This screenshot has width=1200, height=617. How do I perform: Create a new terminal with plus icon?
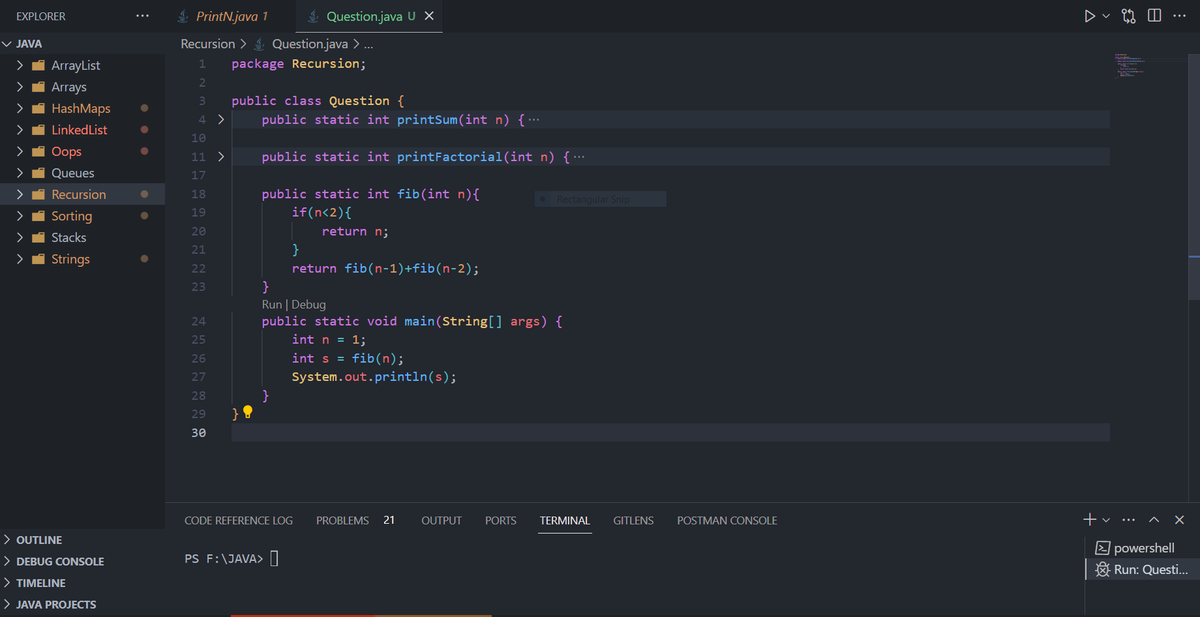click(1089, 520)
